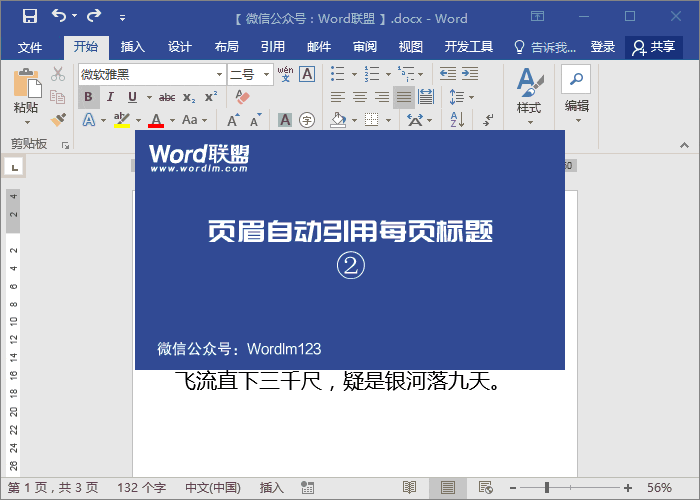Screen dimensions: 700x500
Task: Apply multilevel list formatting
Action: pyautogui.click(x=406, y=74)
